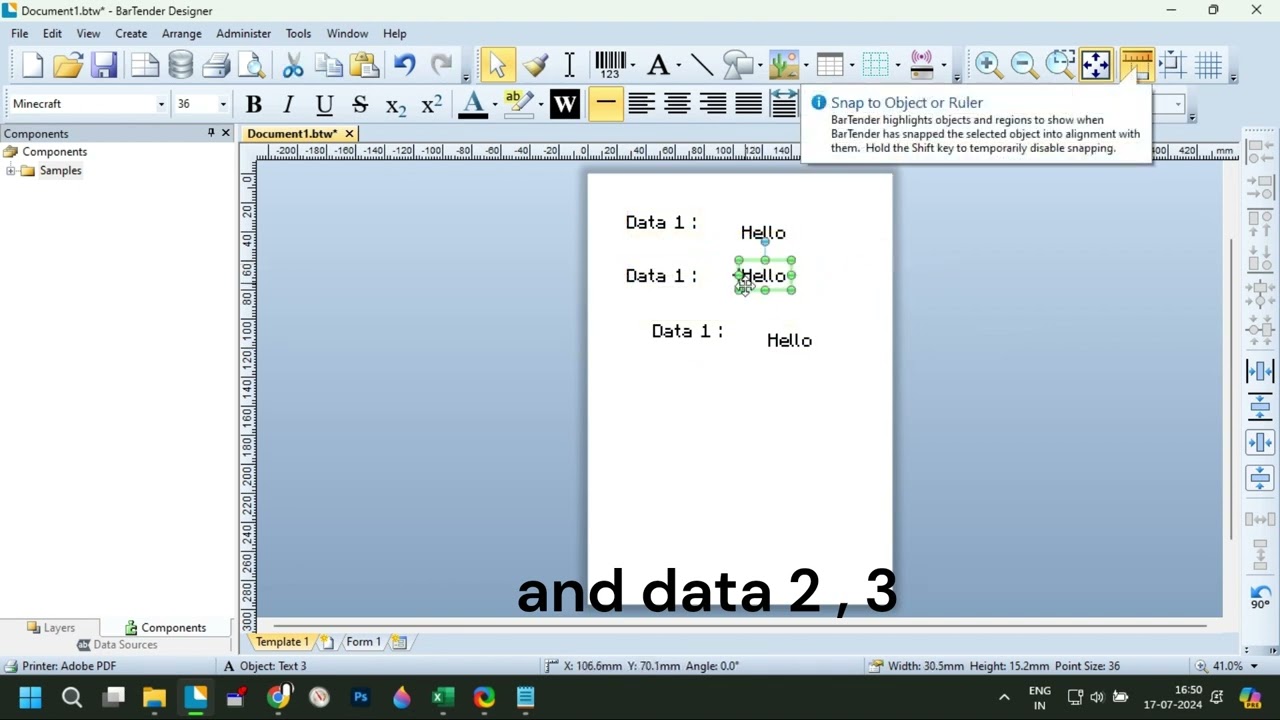Copy the selected object icon

(x=328, y=65)
